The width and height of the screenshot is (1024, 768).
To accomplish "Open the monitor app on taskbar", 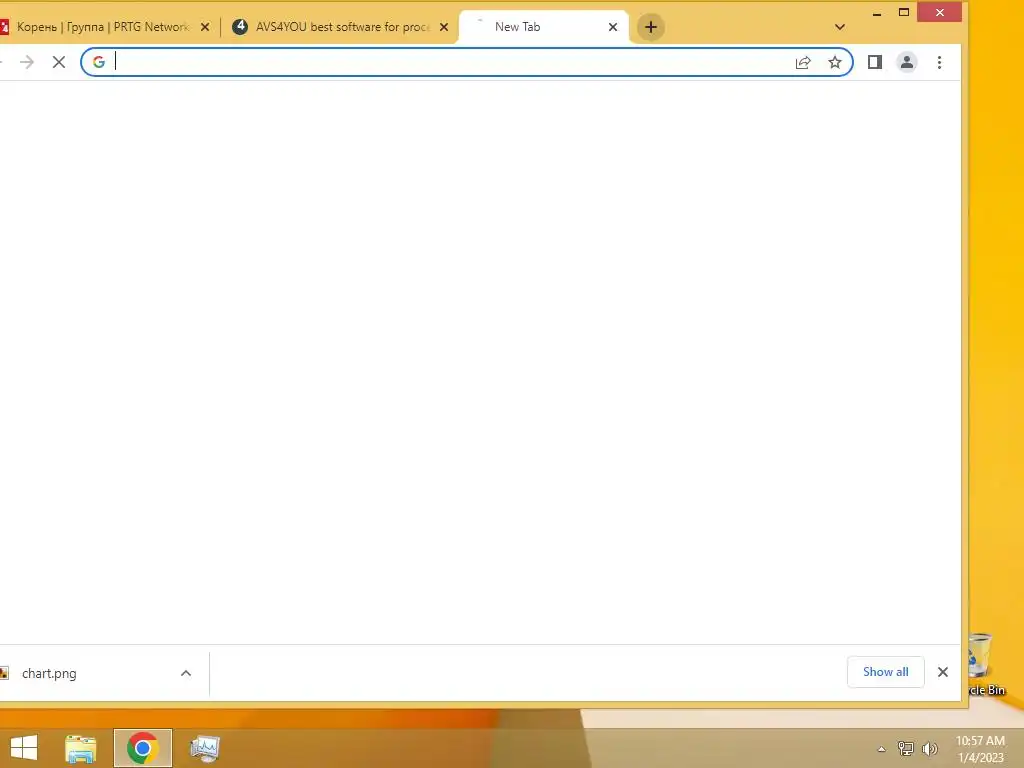I will point(204,748).
